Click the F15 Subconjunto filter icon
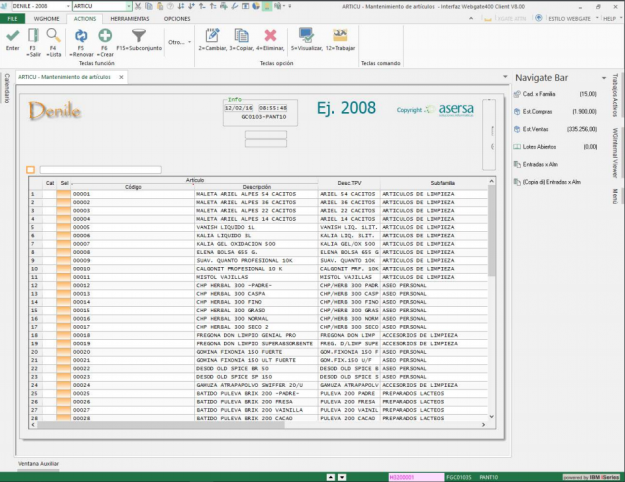Viewport: 625px width, 482px height. pyautogui.click(x=138, y=34)
